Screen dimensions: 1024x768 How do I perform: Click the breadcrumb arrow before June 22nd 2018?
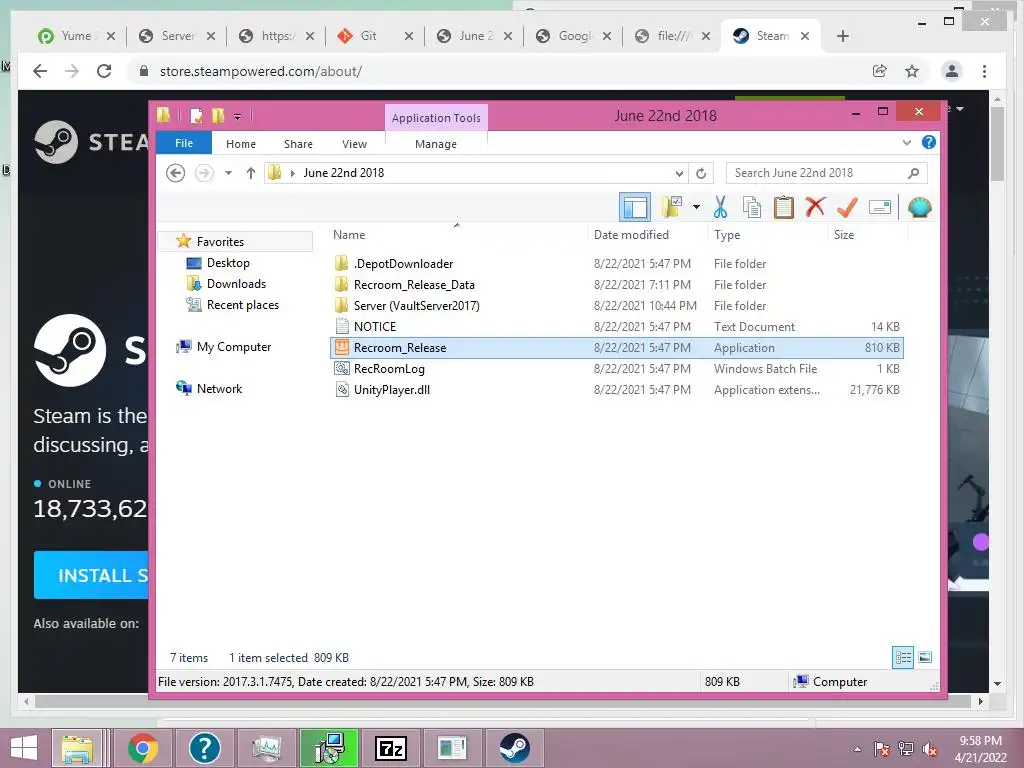click(x=293, y=173)
